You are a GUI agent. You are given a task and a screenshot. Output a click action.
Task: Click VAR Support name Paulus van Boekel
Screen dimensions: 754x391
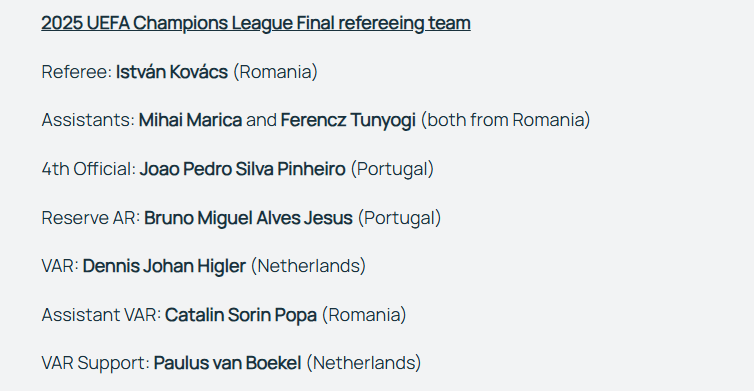coord(227,363)
